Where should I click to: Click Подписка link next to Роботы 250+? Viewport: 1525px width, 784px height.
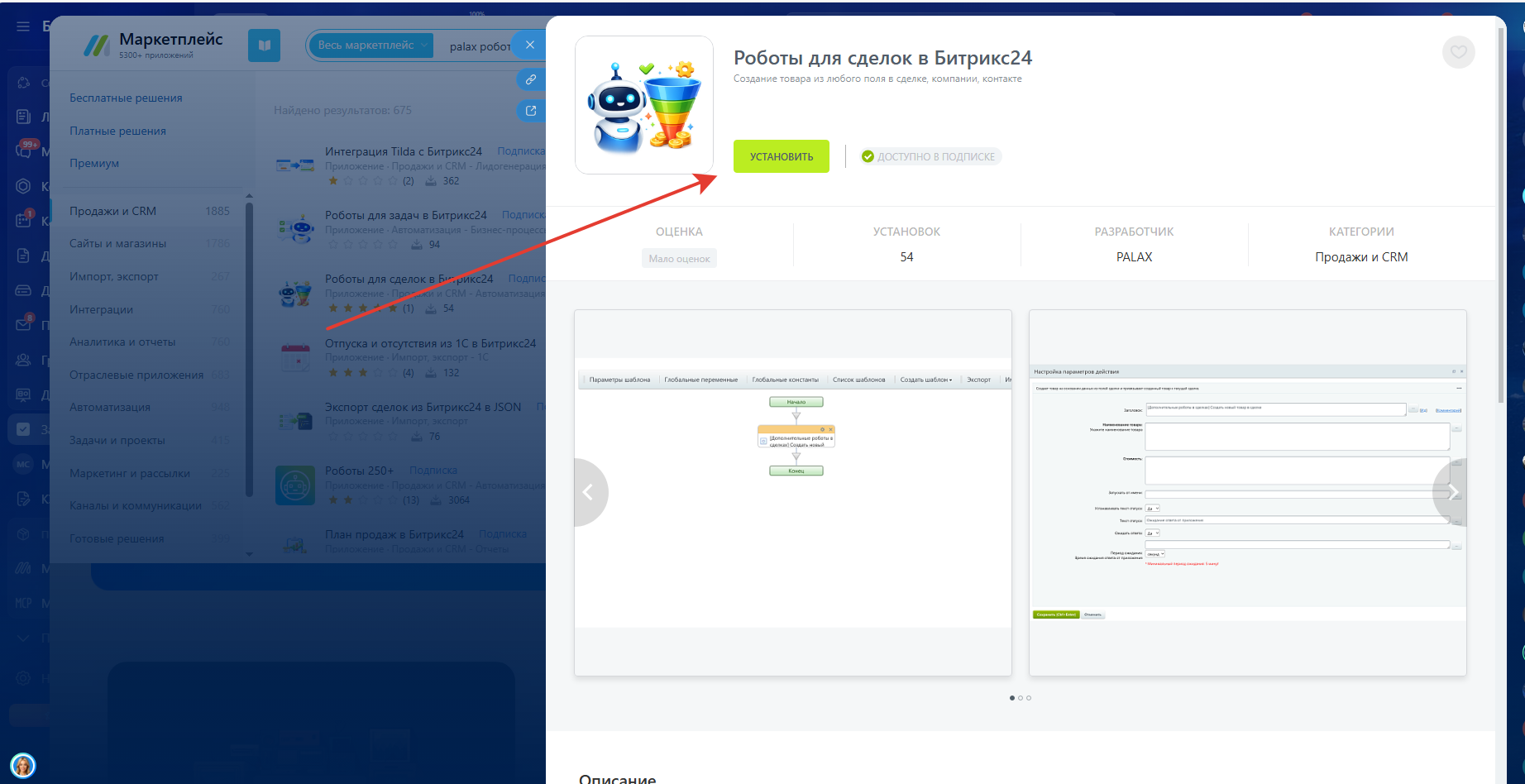[x=433, y=471]
